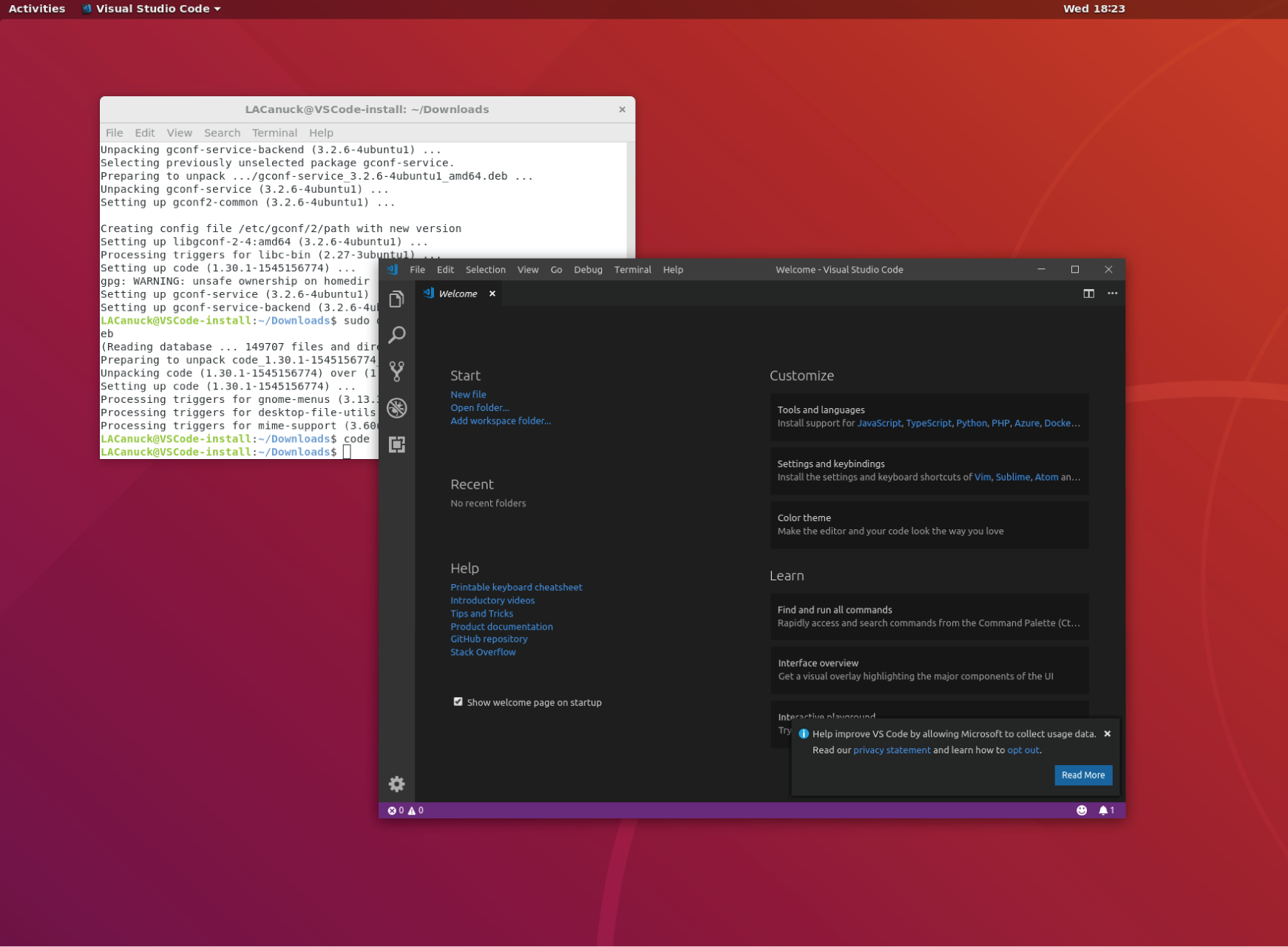Open the Tools and languages card
This screenshot has height=947, width=1288.
point(929,416)
